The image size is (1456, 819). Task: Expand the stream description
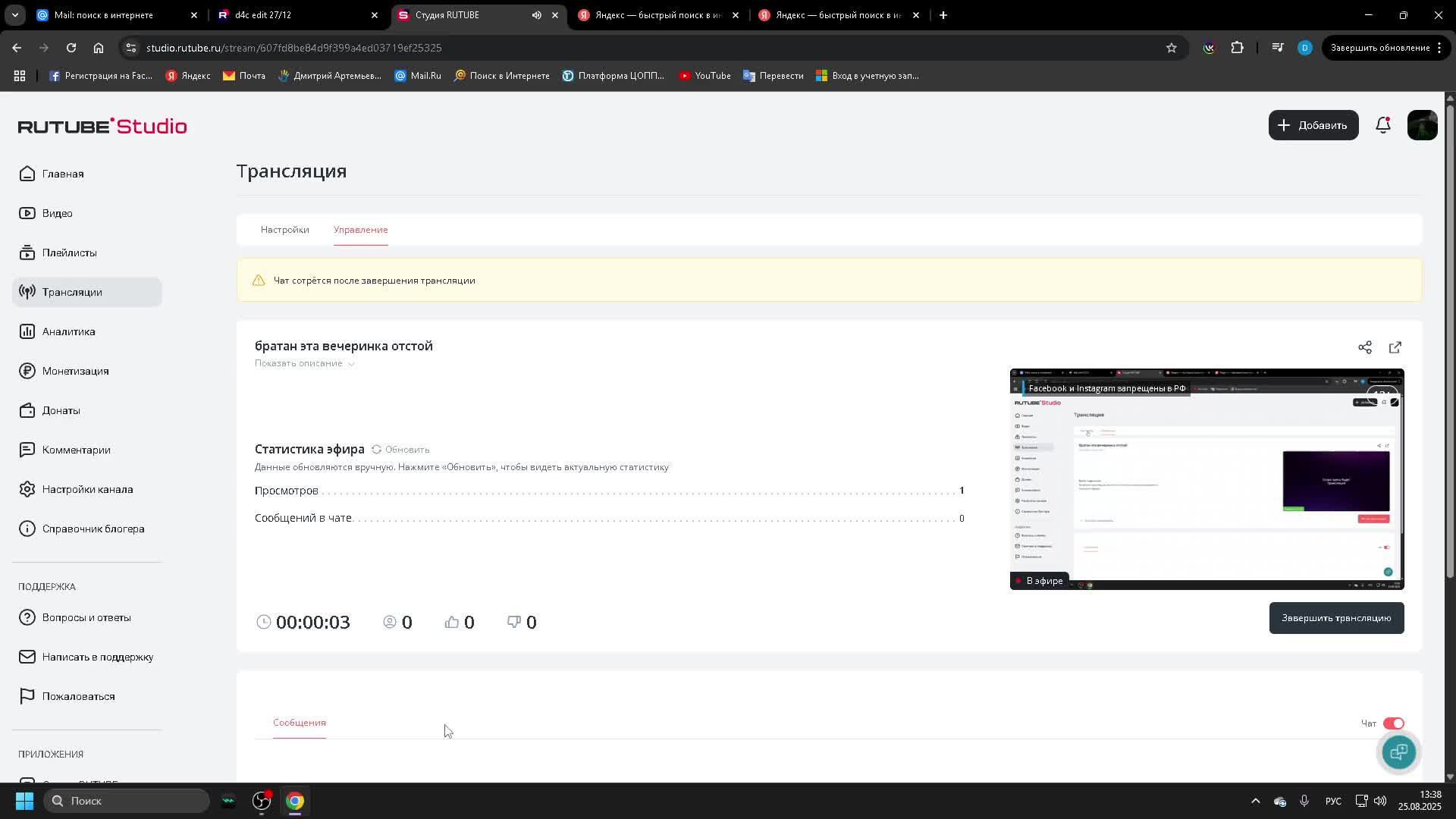pyautogui.click(x=305, y=363)
